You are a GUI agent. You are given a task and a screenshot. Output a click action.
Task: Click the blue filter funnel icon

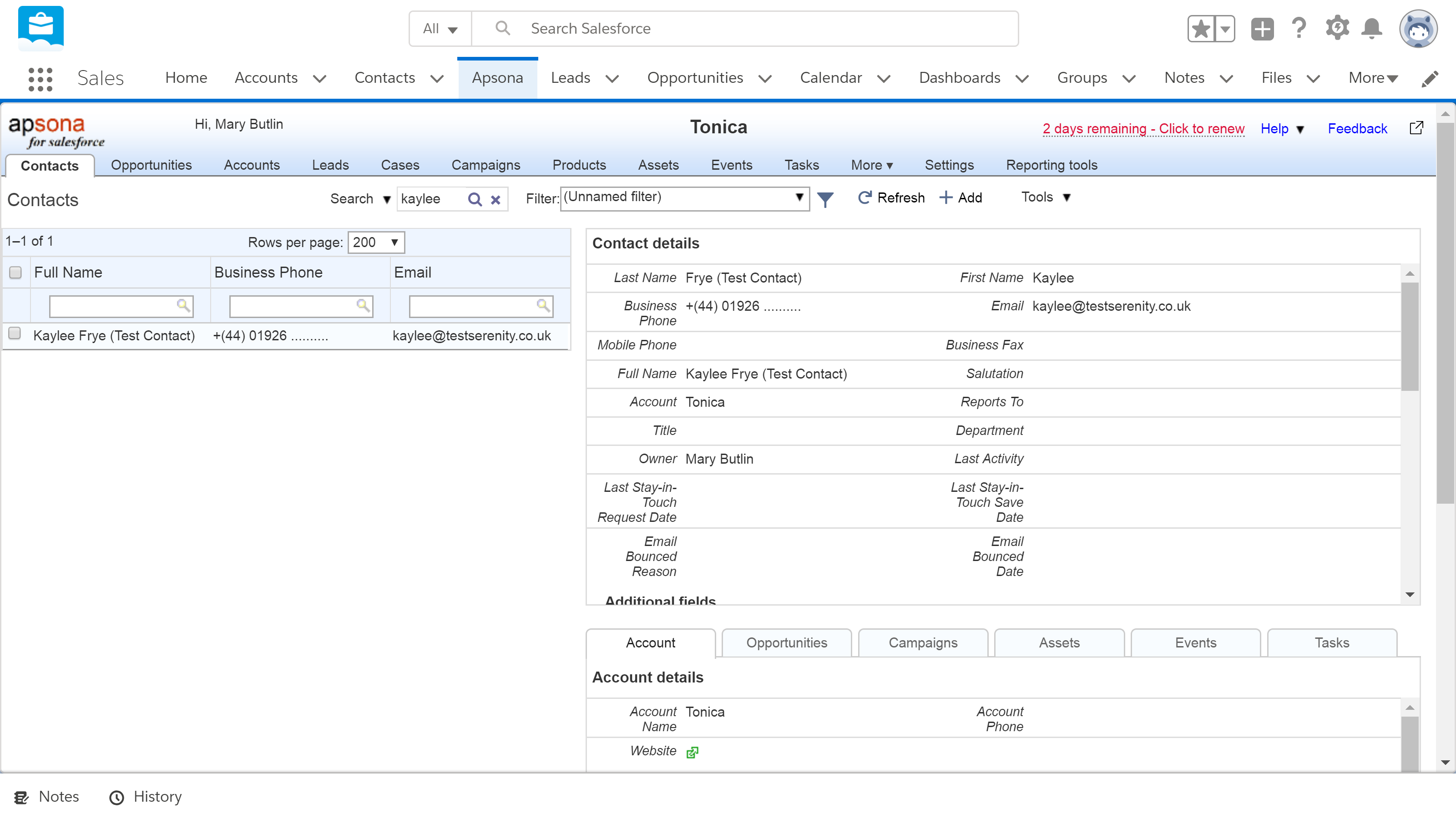click(x=825, y=199)
